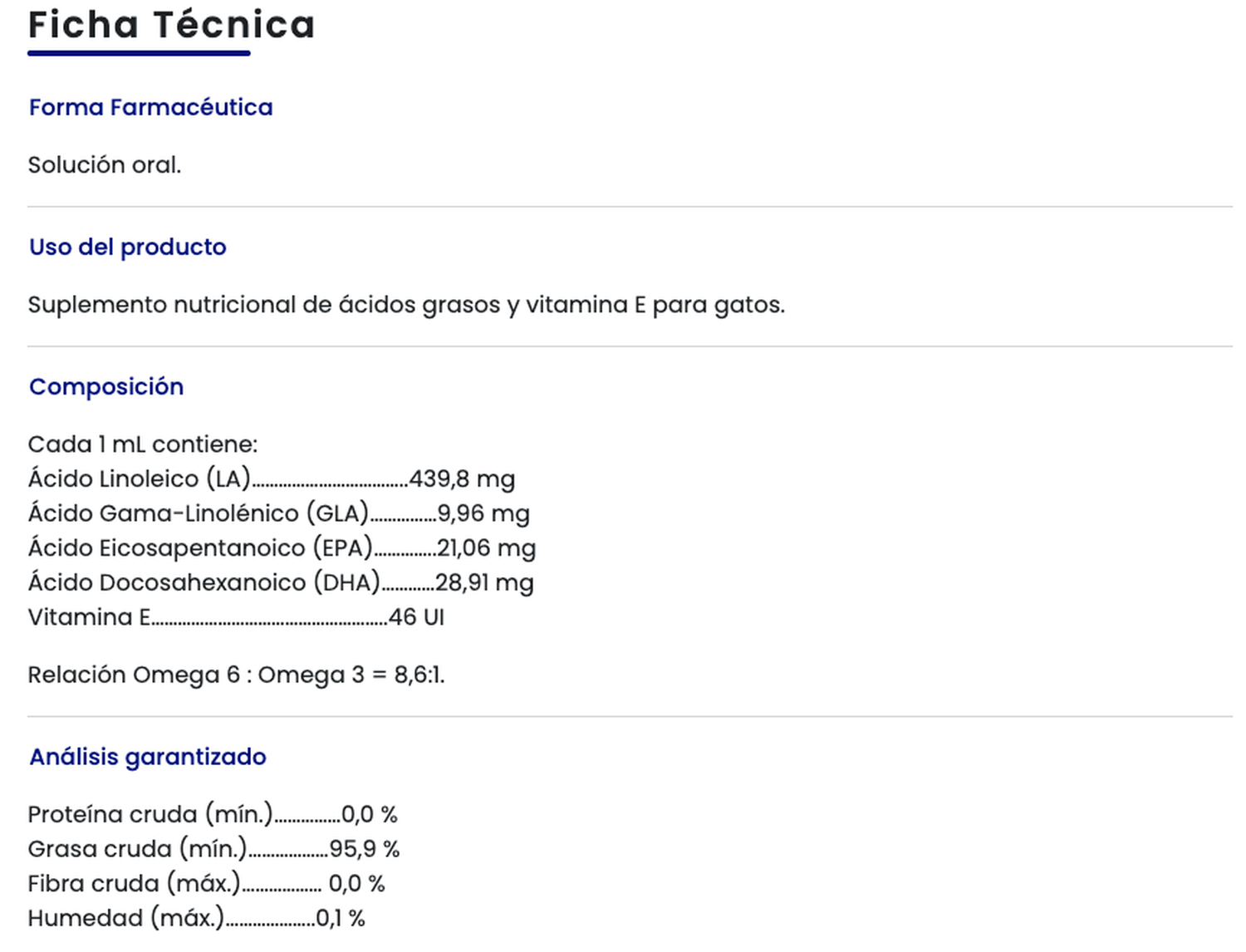Click the "439,8 mg" amount value
Viewport: 1246px width, 952px height.
click(462, 479)
